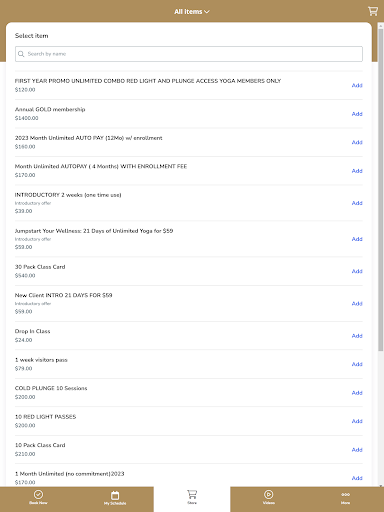Viewport: 384px width, 512px height.
Task: Add COLD PLUNGE 10 Sessions
Action: pos(357,393)
